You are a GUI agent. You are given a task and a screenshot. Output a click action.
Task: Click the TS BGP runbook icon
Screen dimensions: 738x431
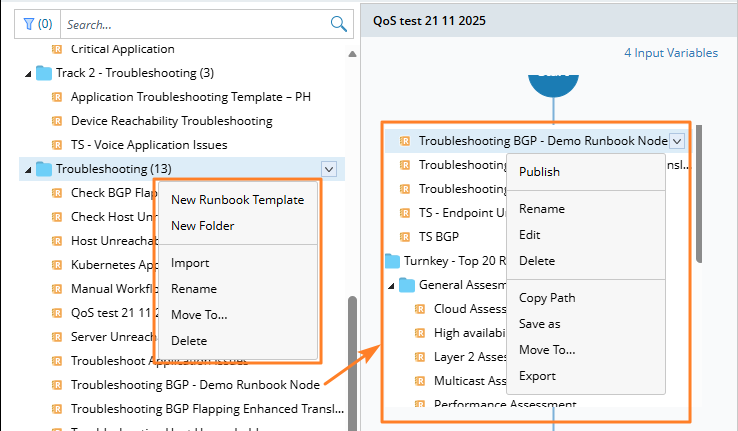click(x=406, y=237)
